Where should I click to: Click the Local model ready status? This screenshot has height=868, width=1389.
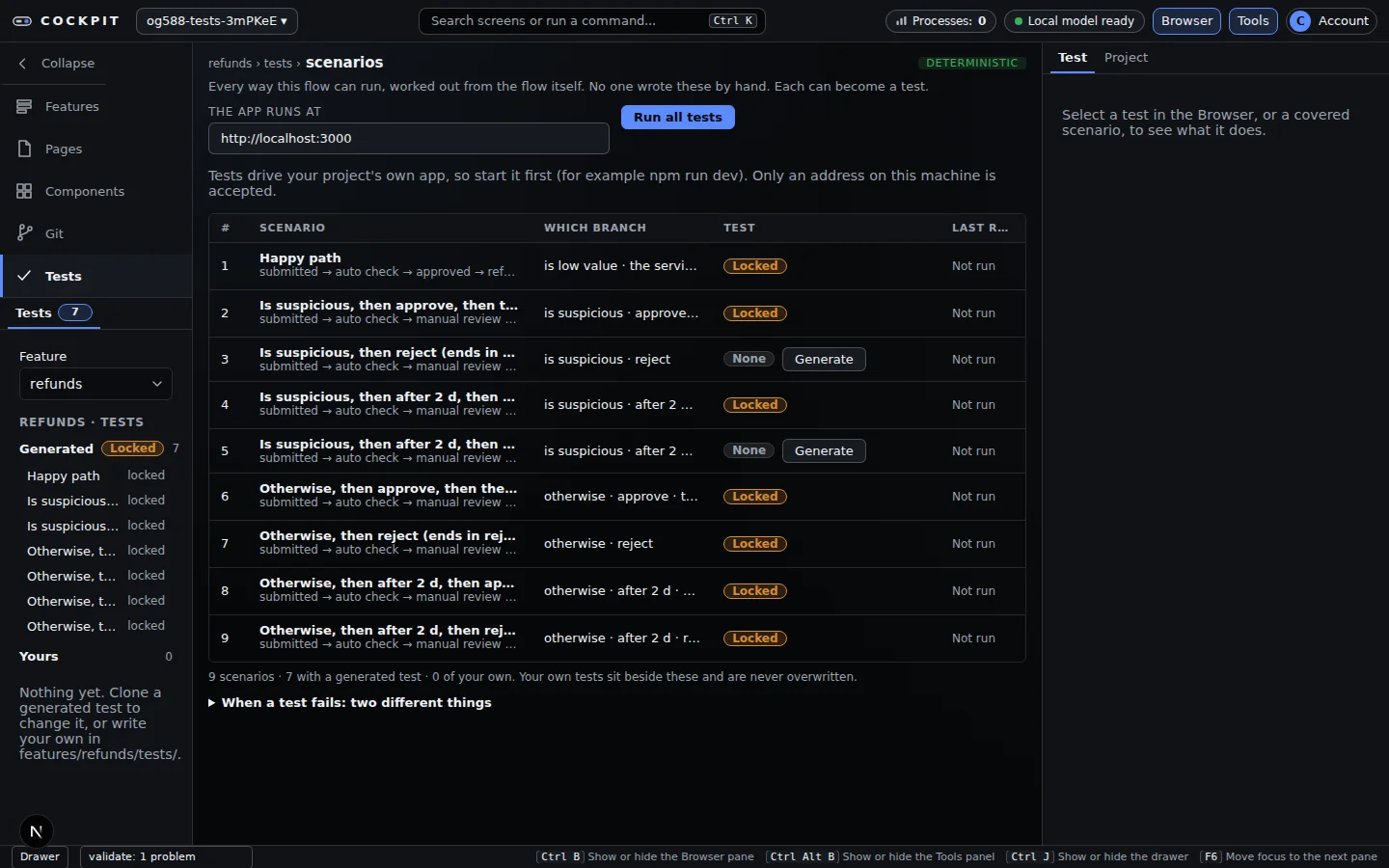pos(1074,20)
